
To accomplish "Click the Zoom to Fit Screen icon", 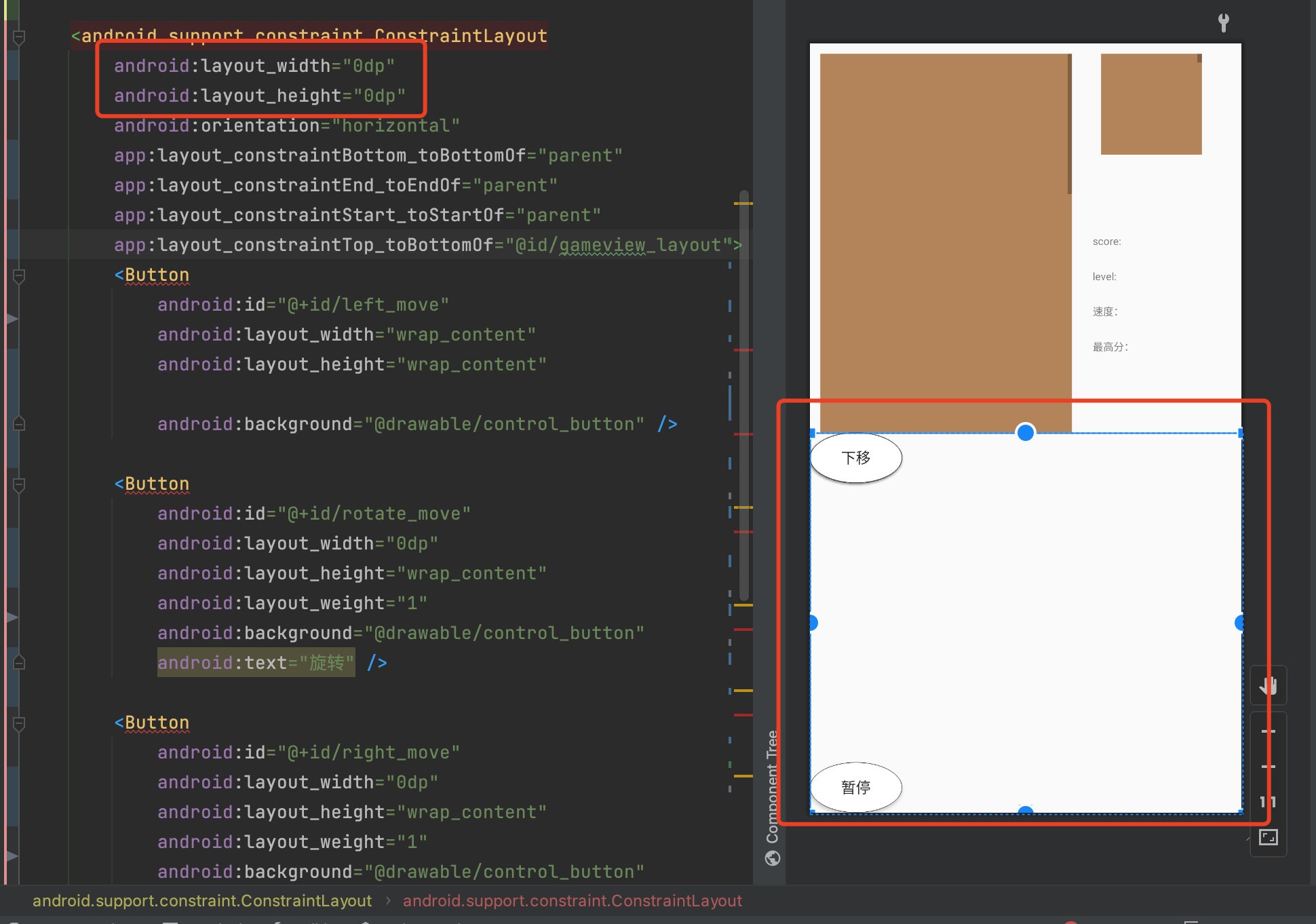I will point(1268,837).
